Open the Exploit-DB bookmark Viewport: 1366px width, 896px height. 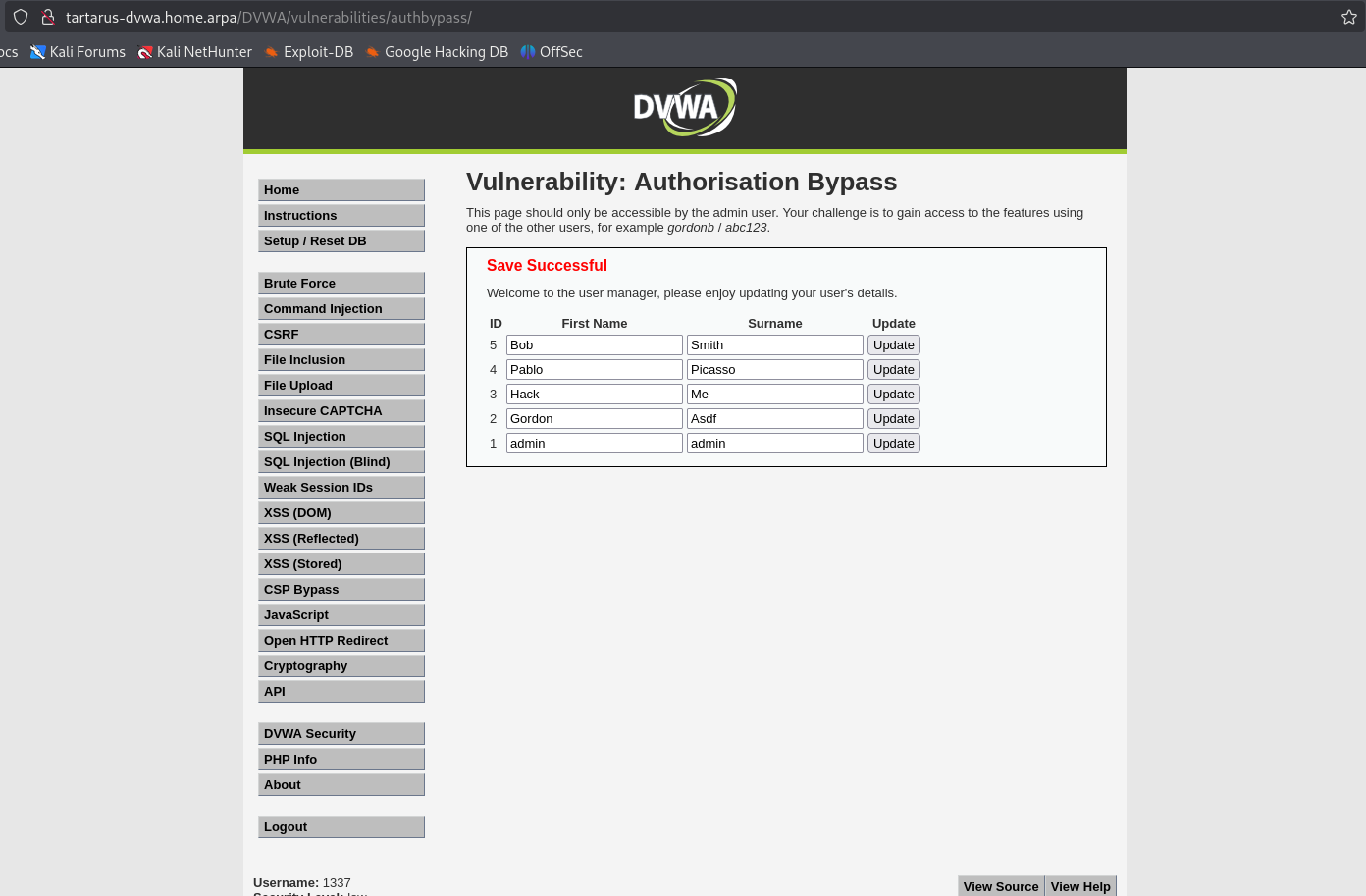click(309, 52)
